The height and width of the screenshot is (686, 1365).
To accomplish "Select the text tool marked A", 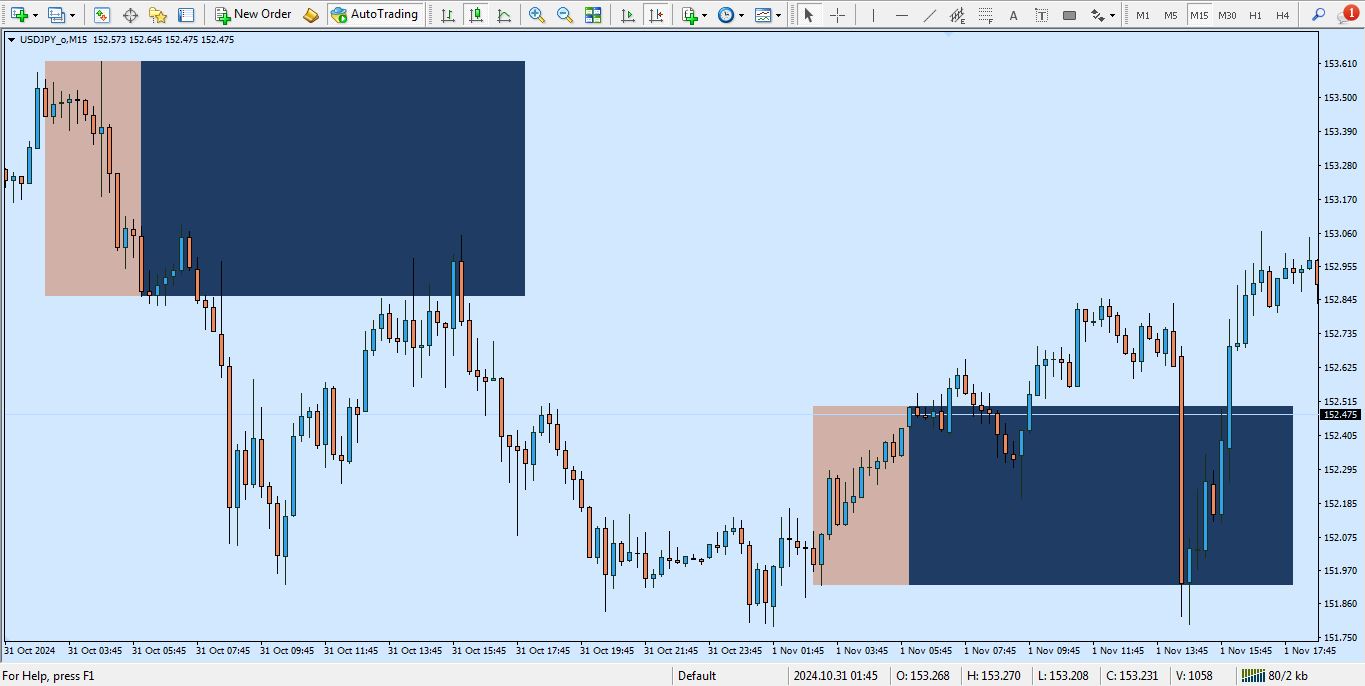I will 1013,15.
